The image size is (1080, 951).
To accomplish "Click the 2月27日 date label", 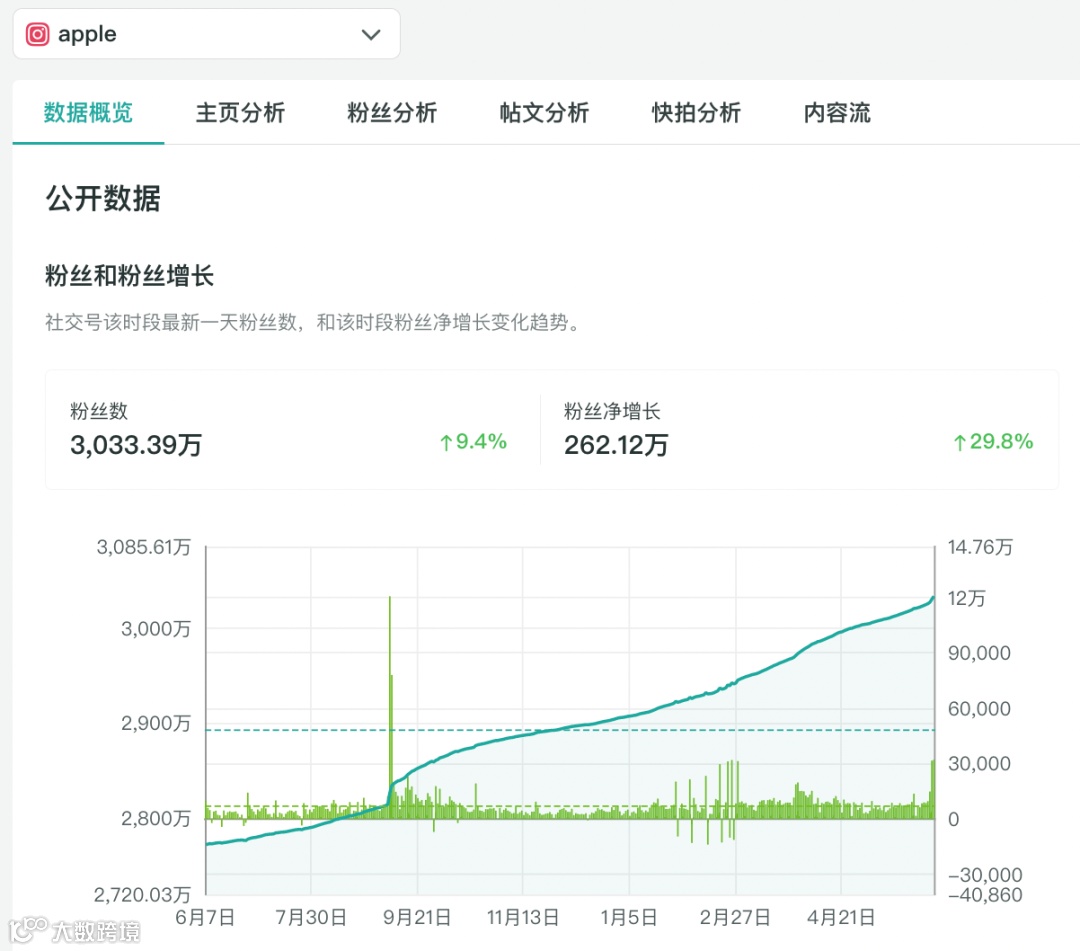I will click(x=735, y=917).
